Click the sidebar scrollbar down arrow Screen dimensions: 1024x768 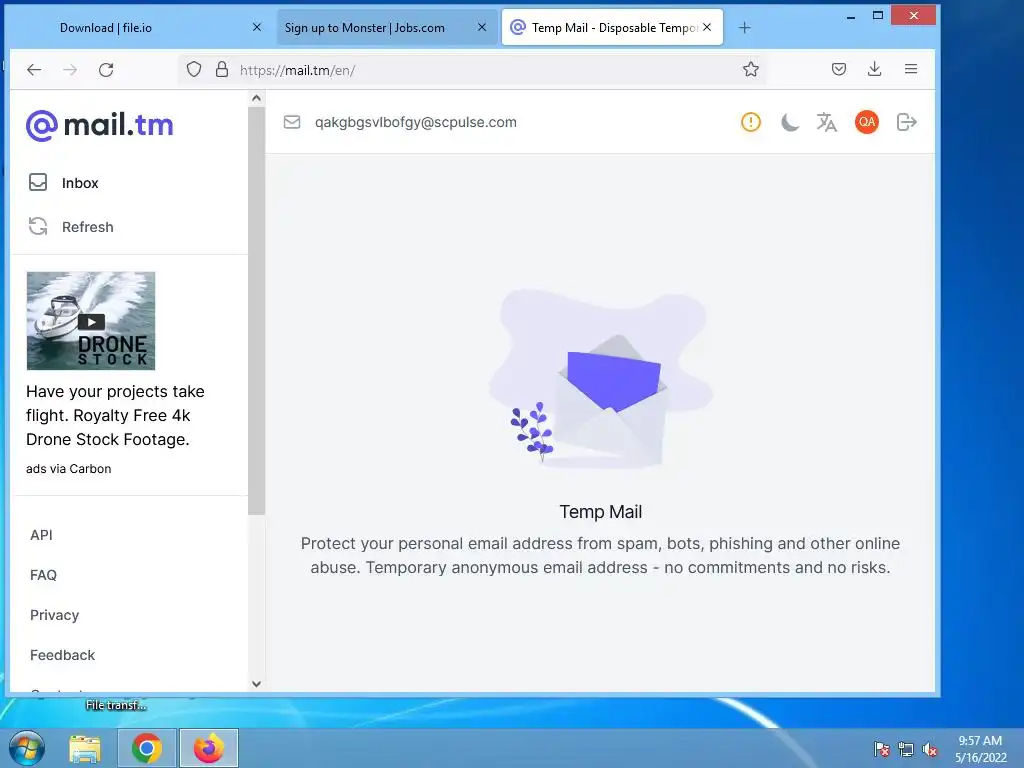257,684
